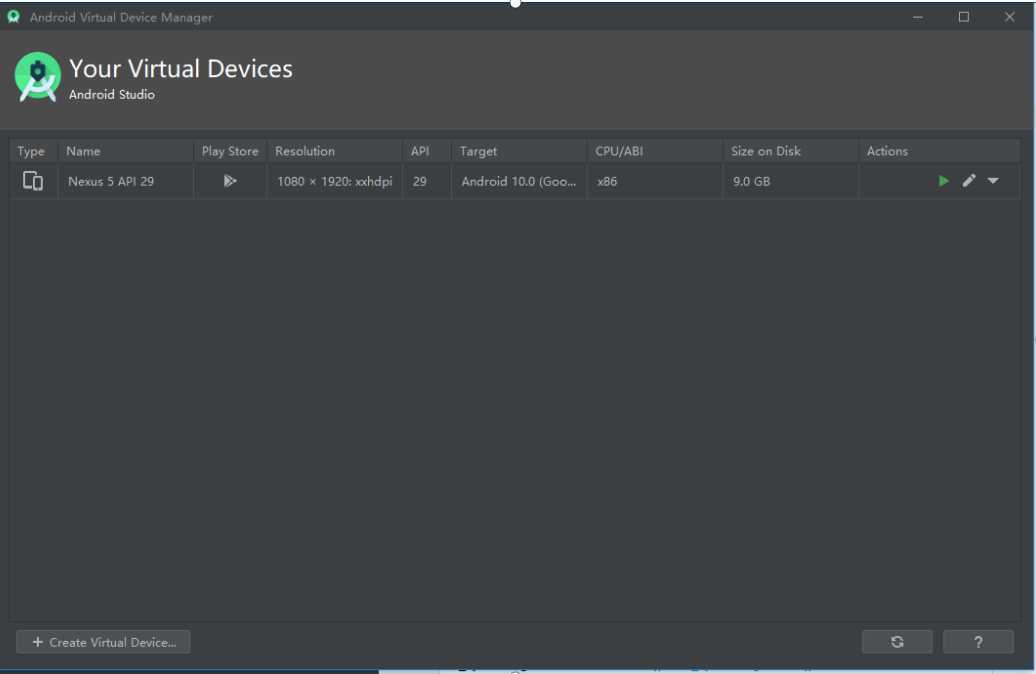Screen dimensions: 1036x674
Task: Sort by Size on Disk column
Action: pyautogui.click(x=766, y=151)
